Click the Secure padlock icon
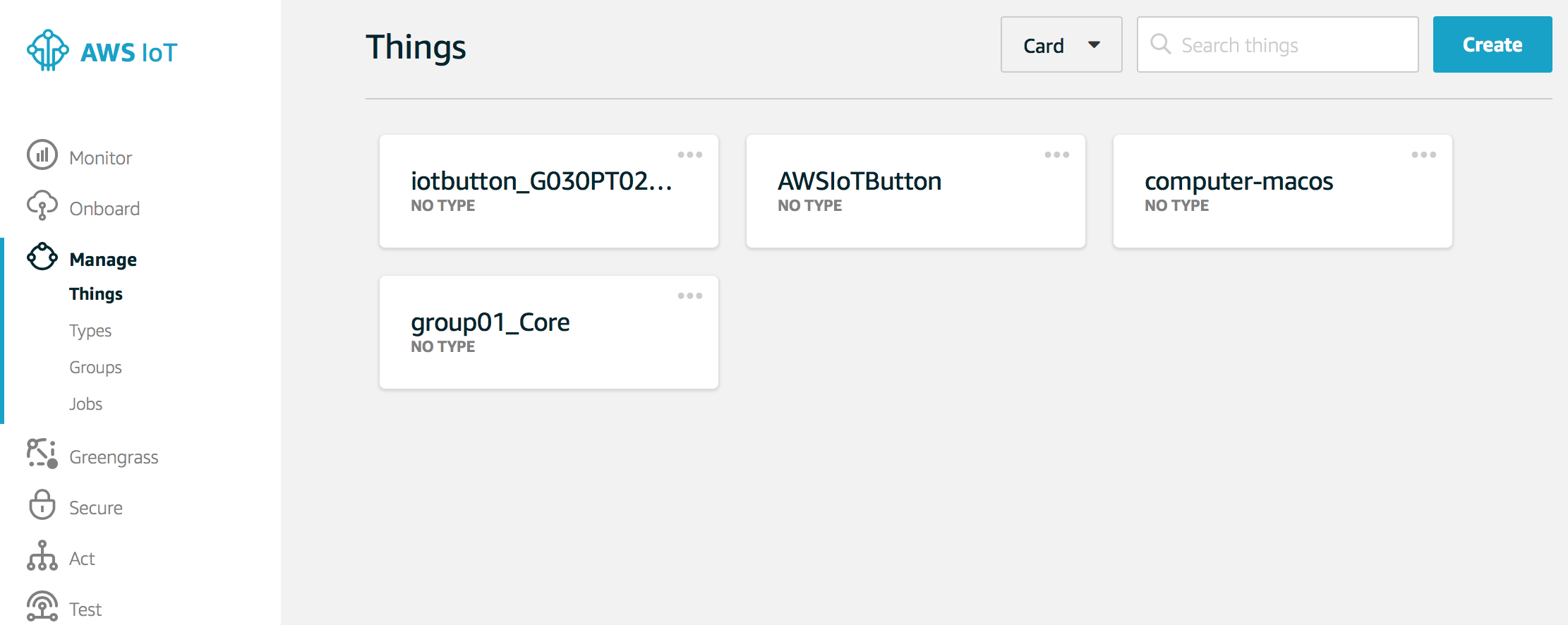The width and height of the screenshot is (1568, 625). tap(42, 504)
